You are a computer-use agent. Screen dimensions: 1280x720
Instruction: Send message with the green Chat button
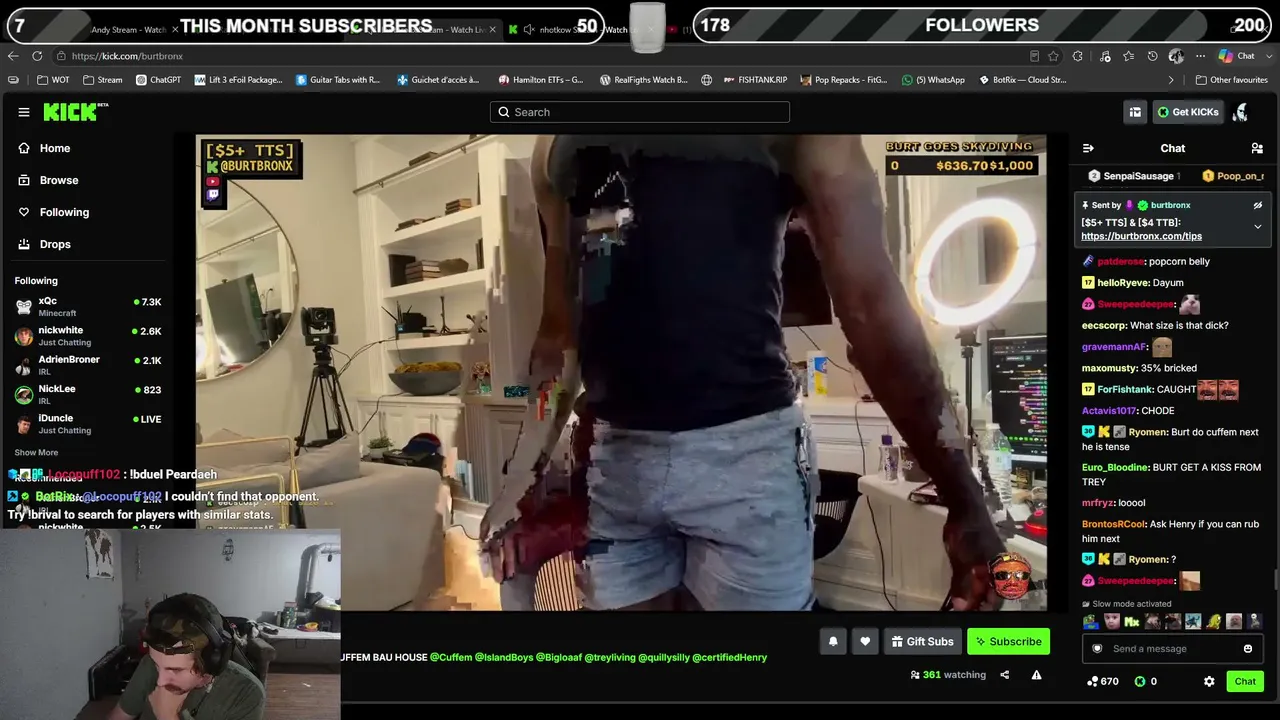tap(1245, 681)
